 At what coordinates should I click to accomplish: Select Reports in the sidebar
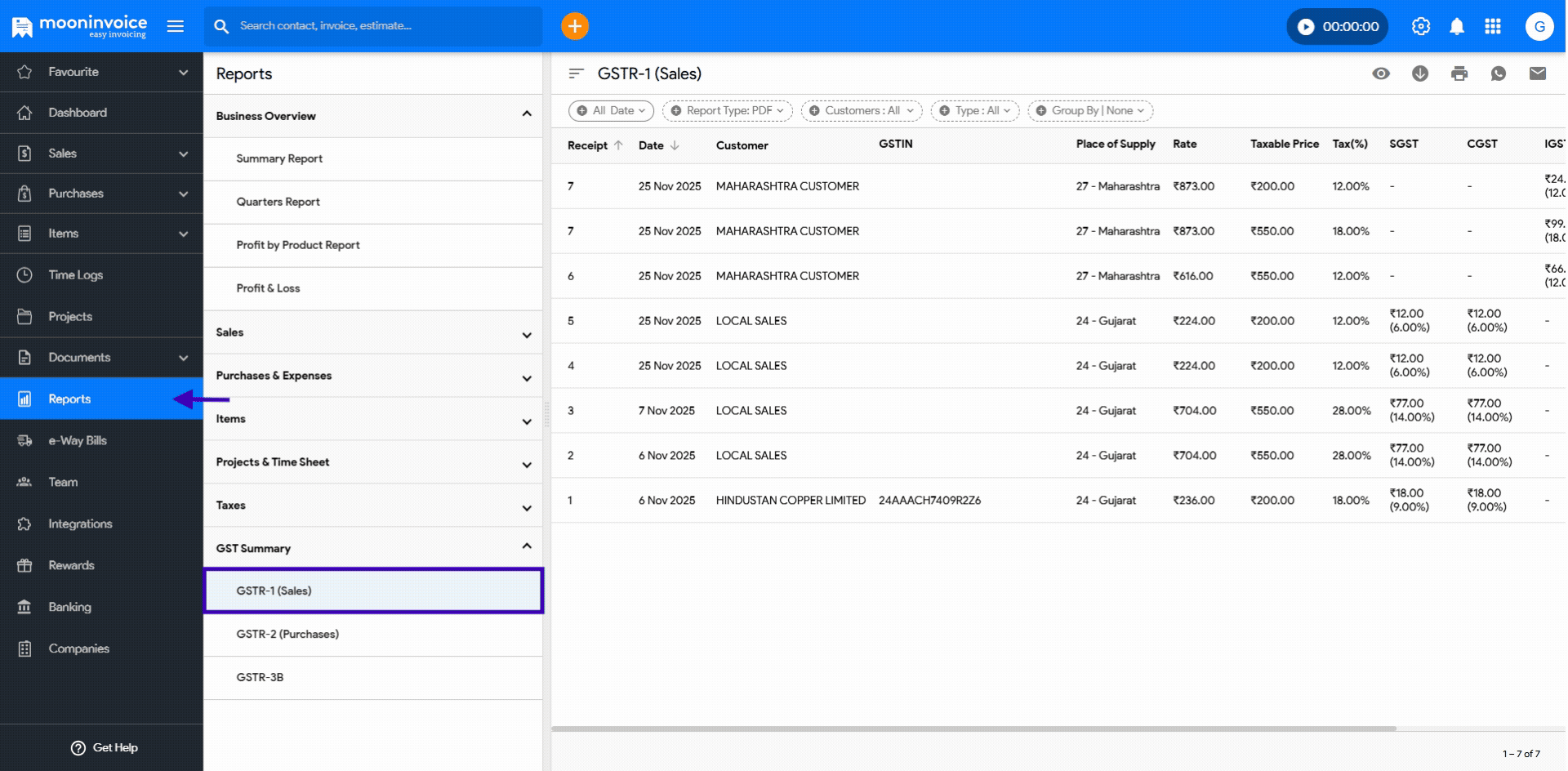(101, 399)
